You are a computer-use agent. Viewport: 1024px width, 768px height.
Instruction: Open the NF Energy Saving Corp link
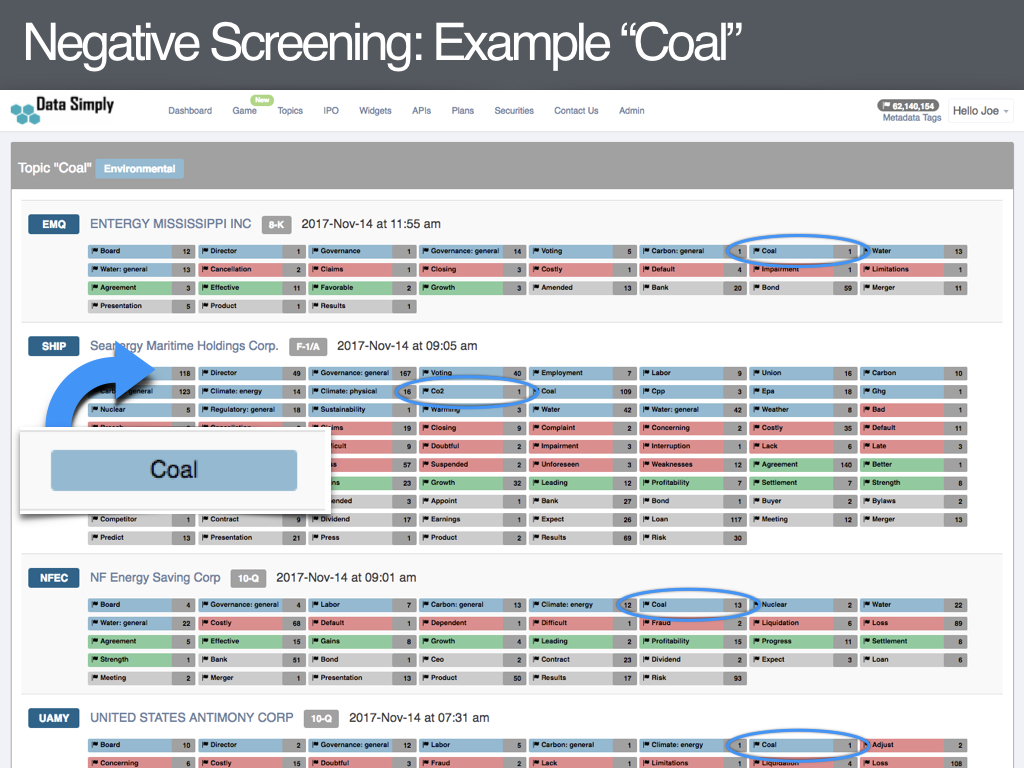pyautogui.click(x=155, y=577)
